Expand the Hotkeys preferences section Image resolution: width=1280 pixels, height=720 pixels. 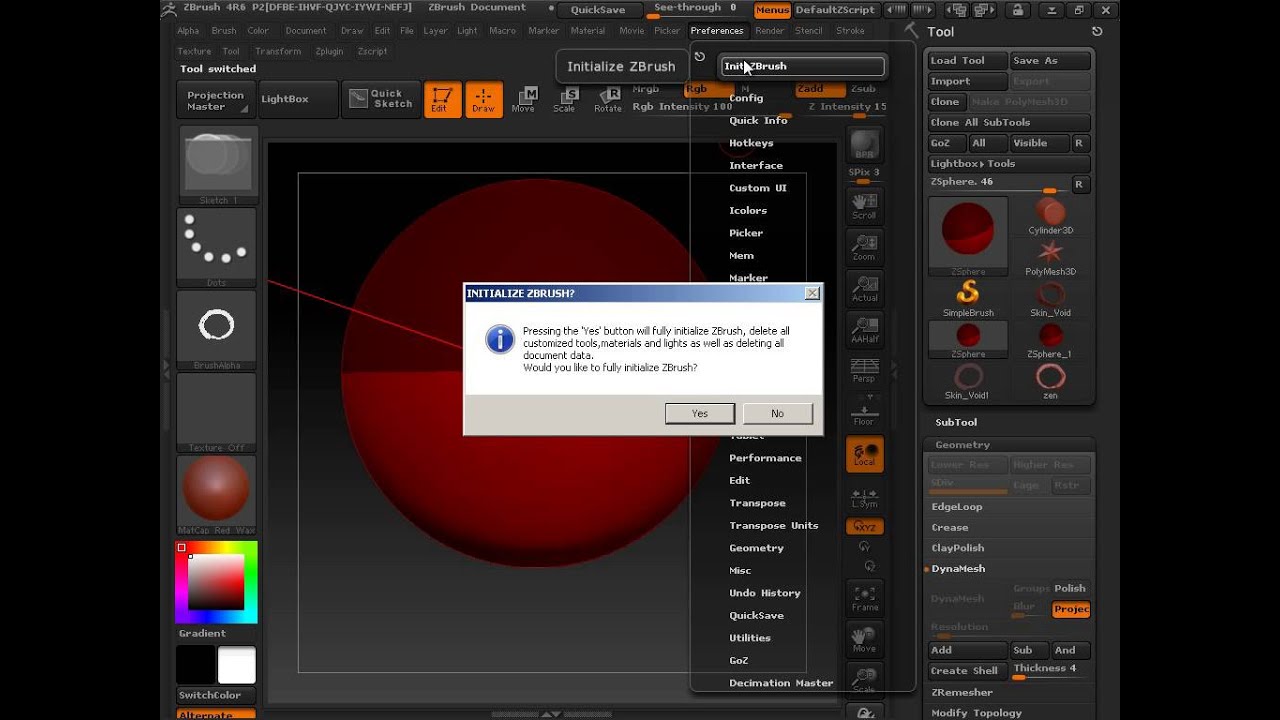(x=751, y=143)
